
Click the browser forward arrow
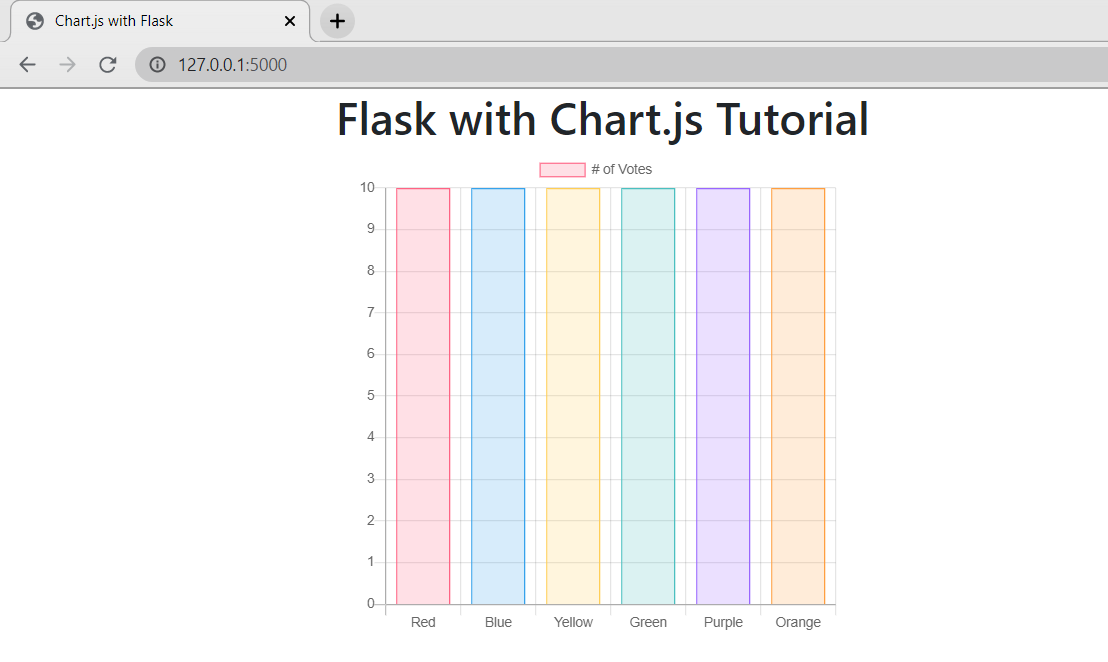(67, 65)
